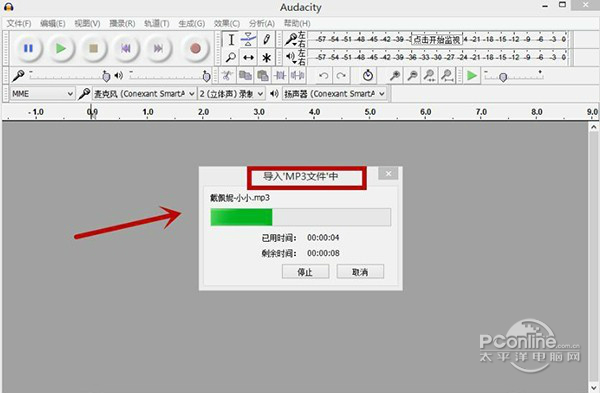
Task: Click the remaining time 00:00:08 value
Action: [x=323, y=253]
